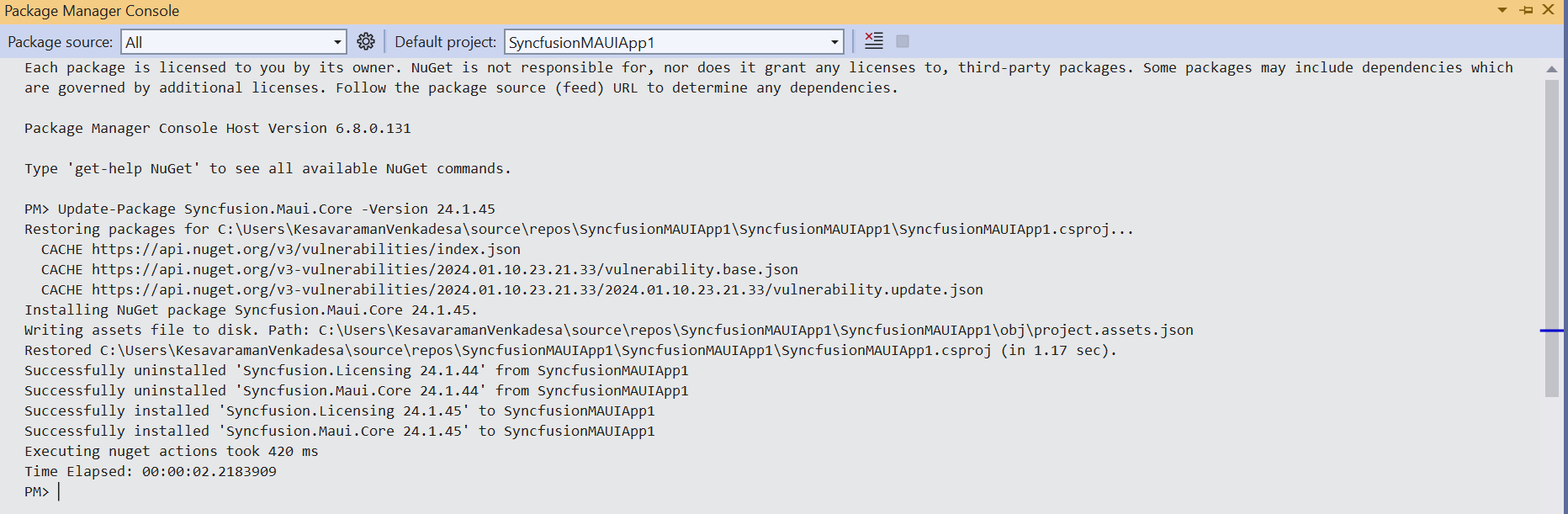This screenshot has height=514, width=1568.
Task: Click 'Writing assets file to disk' line
Action: click(x=609, y=331)
